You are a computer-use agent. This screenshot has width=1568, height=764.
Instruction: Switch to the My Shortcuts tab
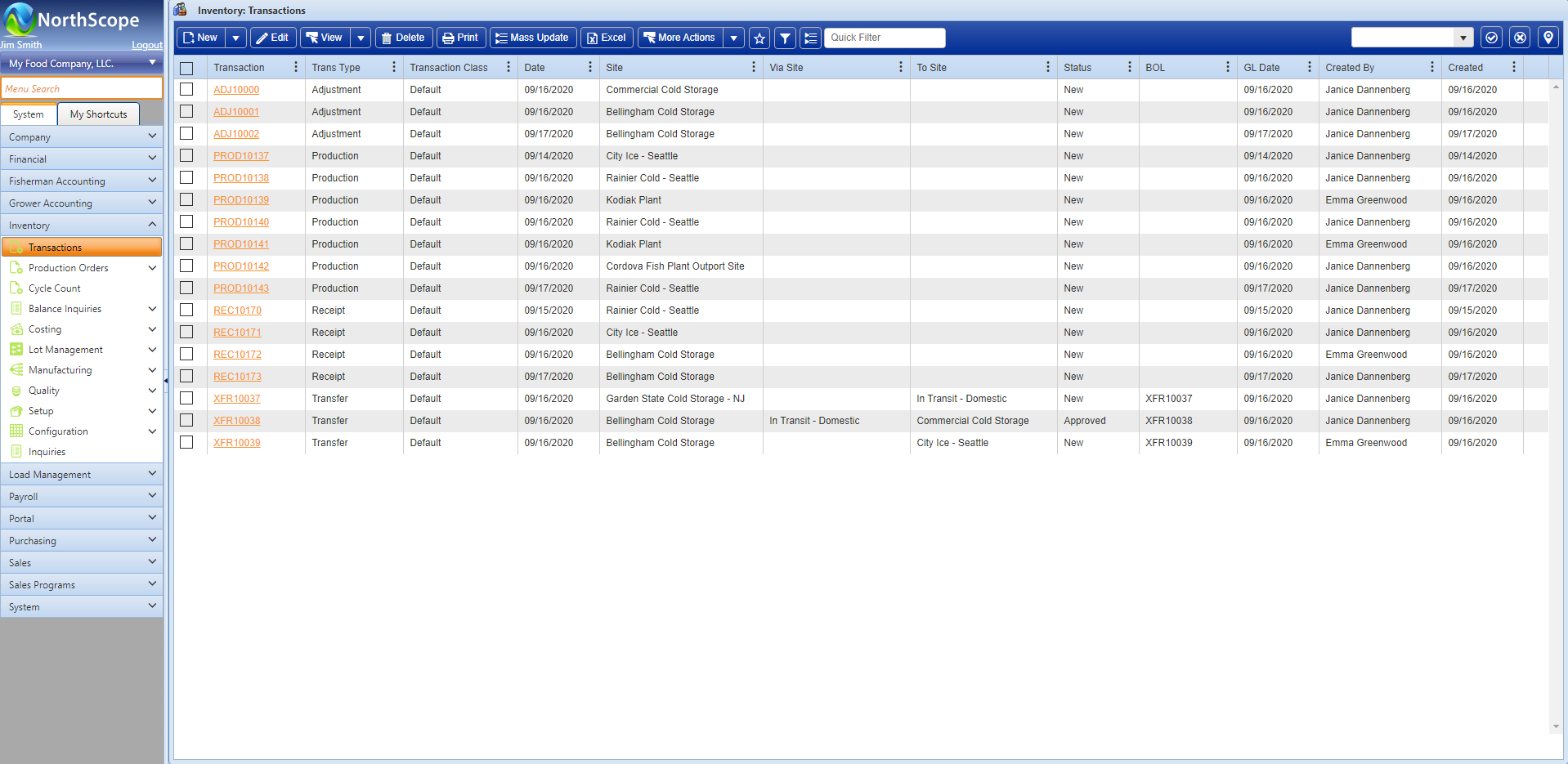coord(98,114)
